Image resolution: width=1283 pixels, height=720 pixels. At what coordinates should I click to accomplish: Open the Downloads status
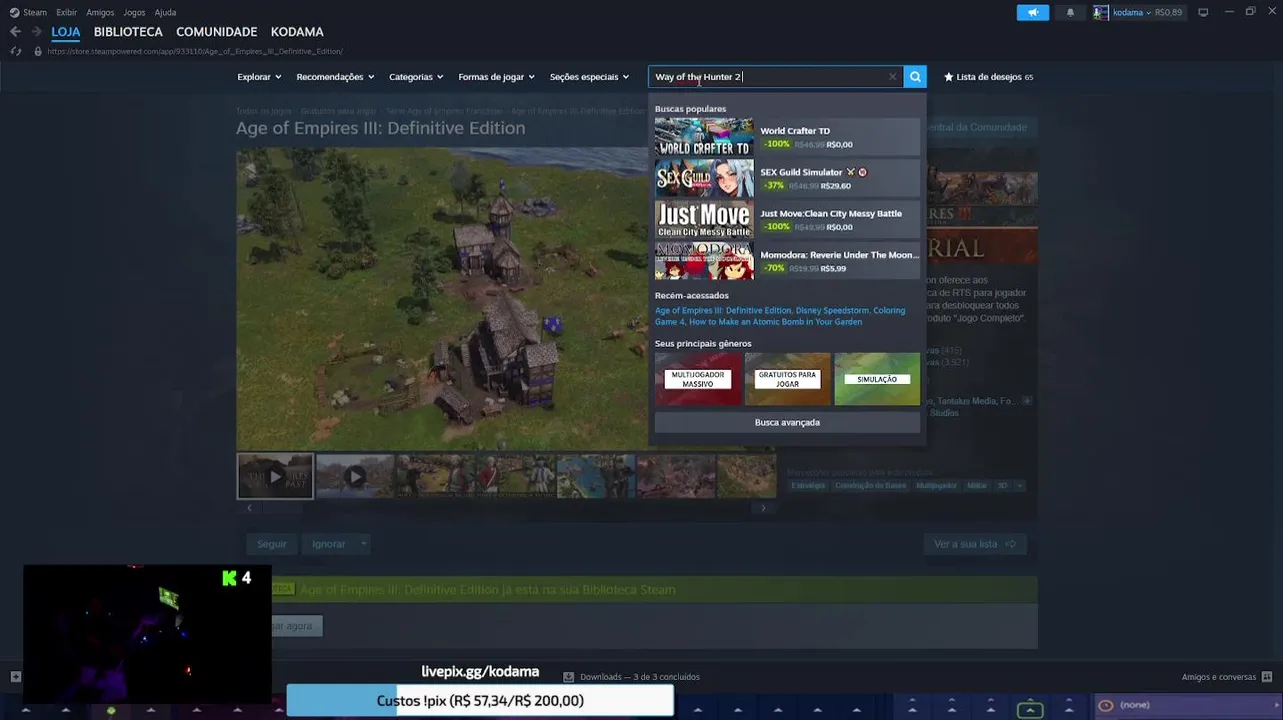(631, 677)
